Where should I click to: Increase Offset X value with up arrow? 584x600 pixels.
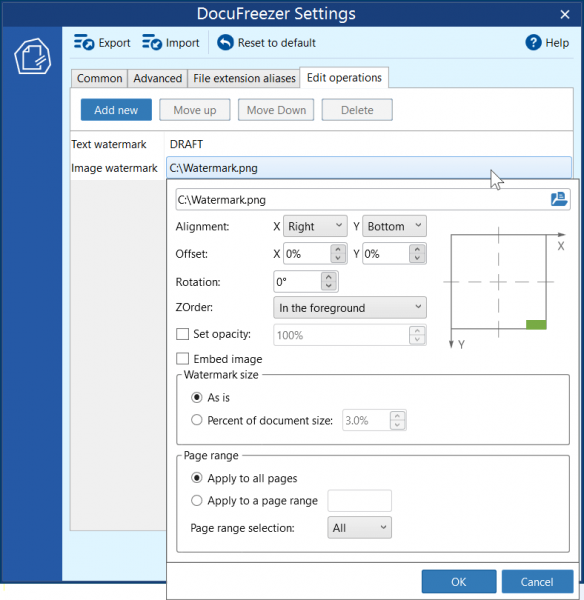tap(338, 249)
